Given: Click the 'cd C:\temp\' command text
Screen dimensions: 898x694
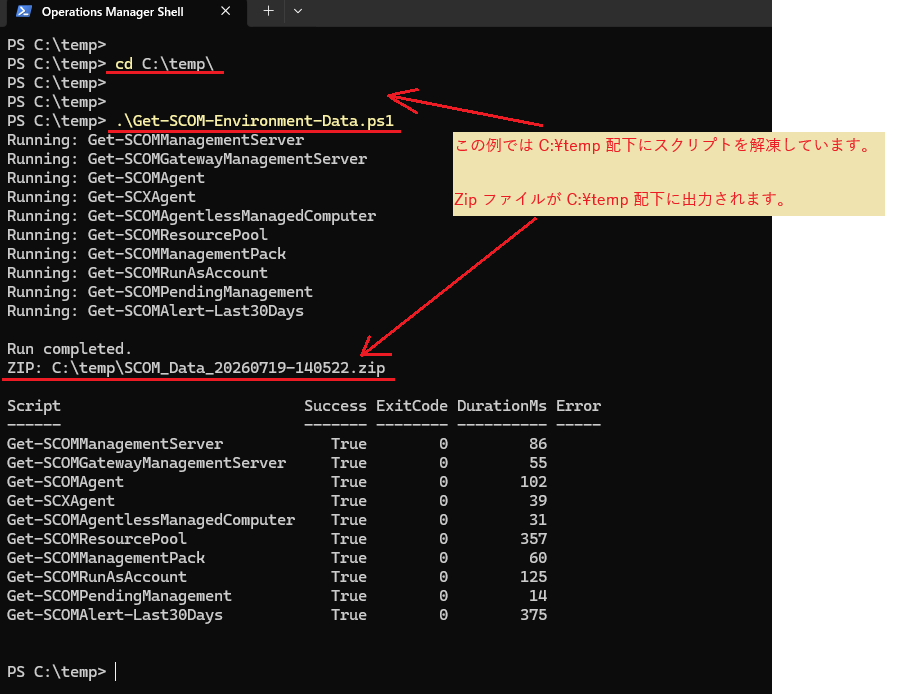Looking at the screenshot, I should pos(164,64).
